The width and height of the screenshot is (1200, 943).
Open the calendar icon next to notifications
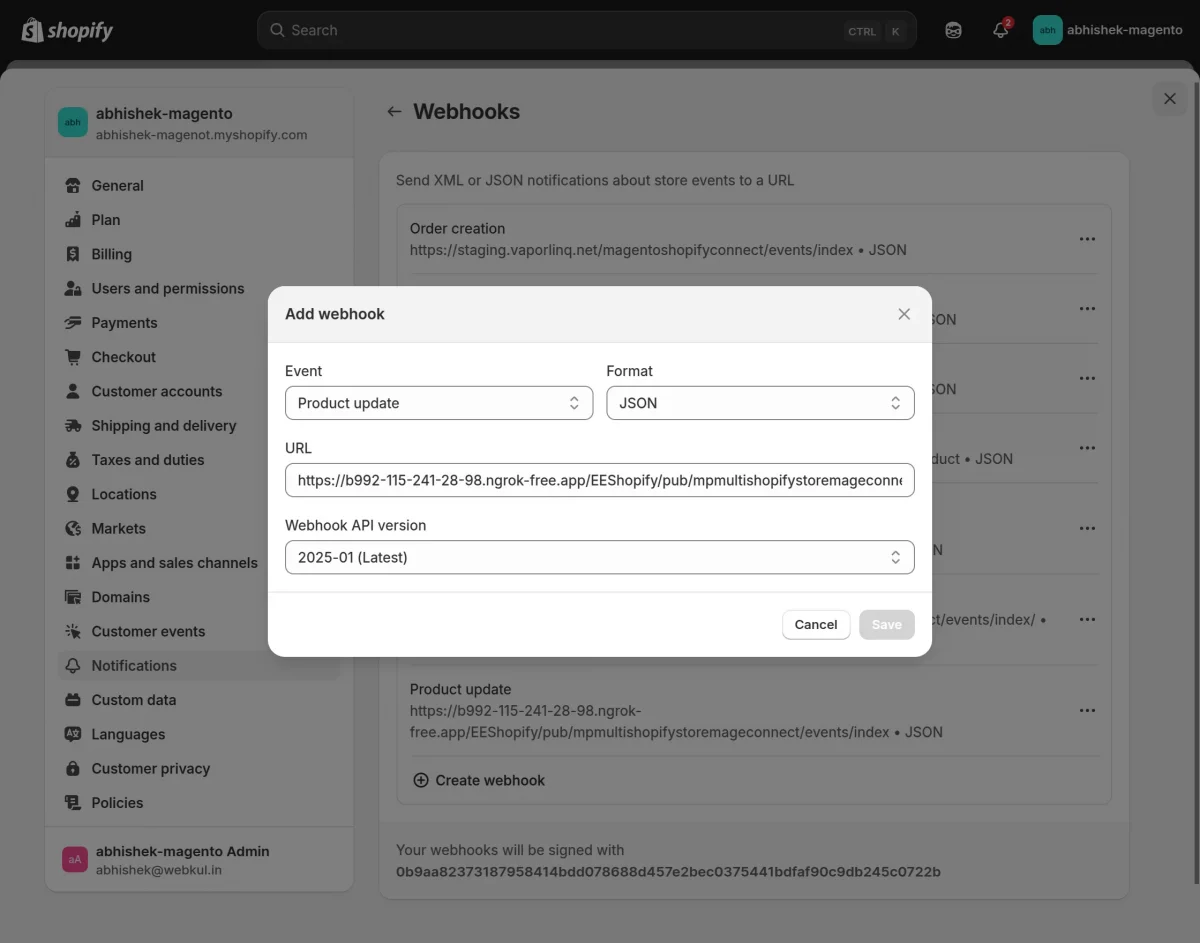click(953, 30)
